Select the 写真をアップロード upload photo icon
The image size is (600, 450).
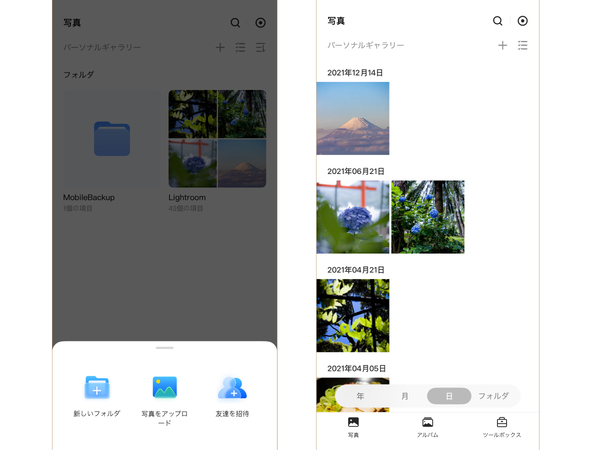pos(165,387)
